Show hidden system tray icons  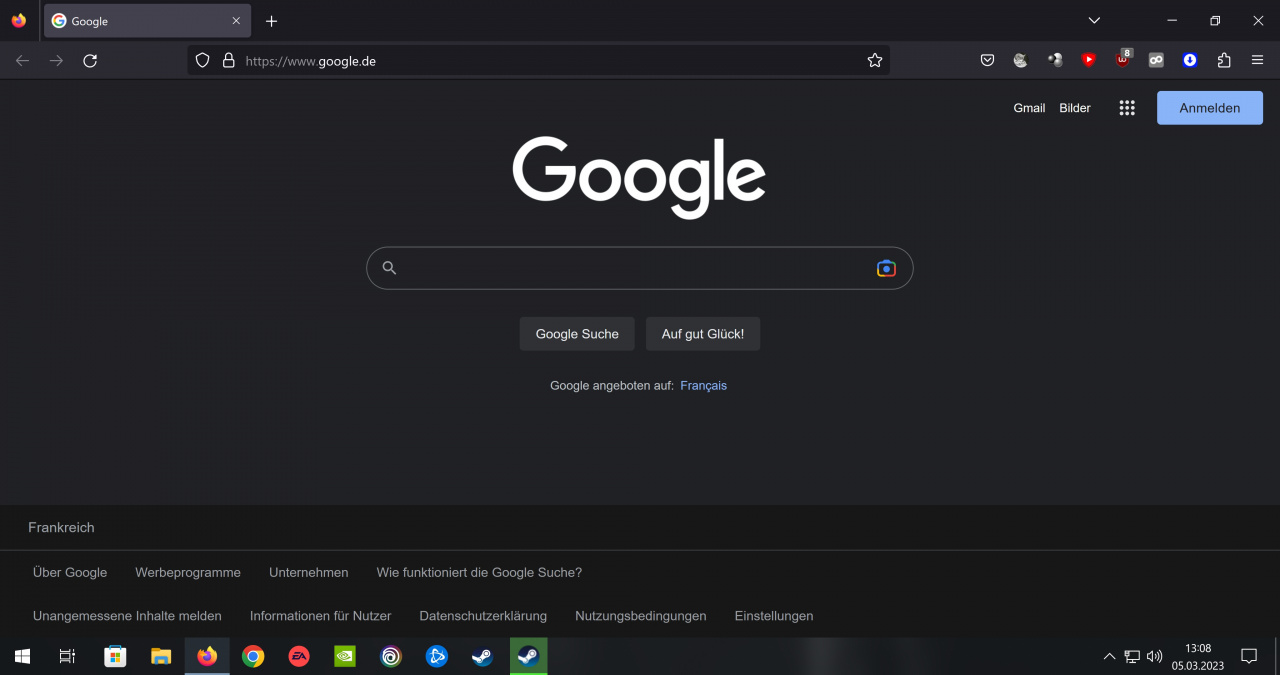pos(1109,656)
